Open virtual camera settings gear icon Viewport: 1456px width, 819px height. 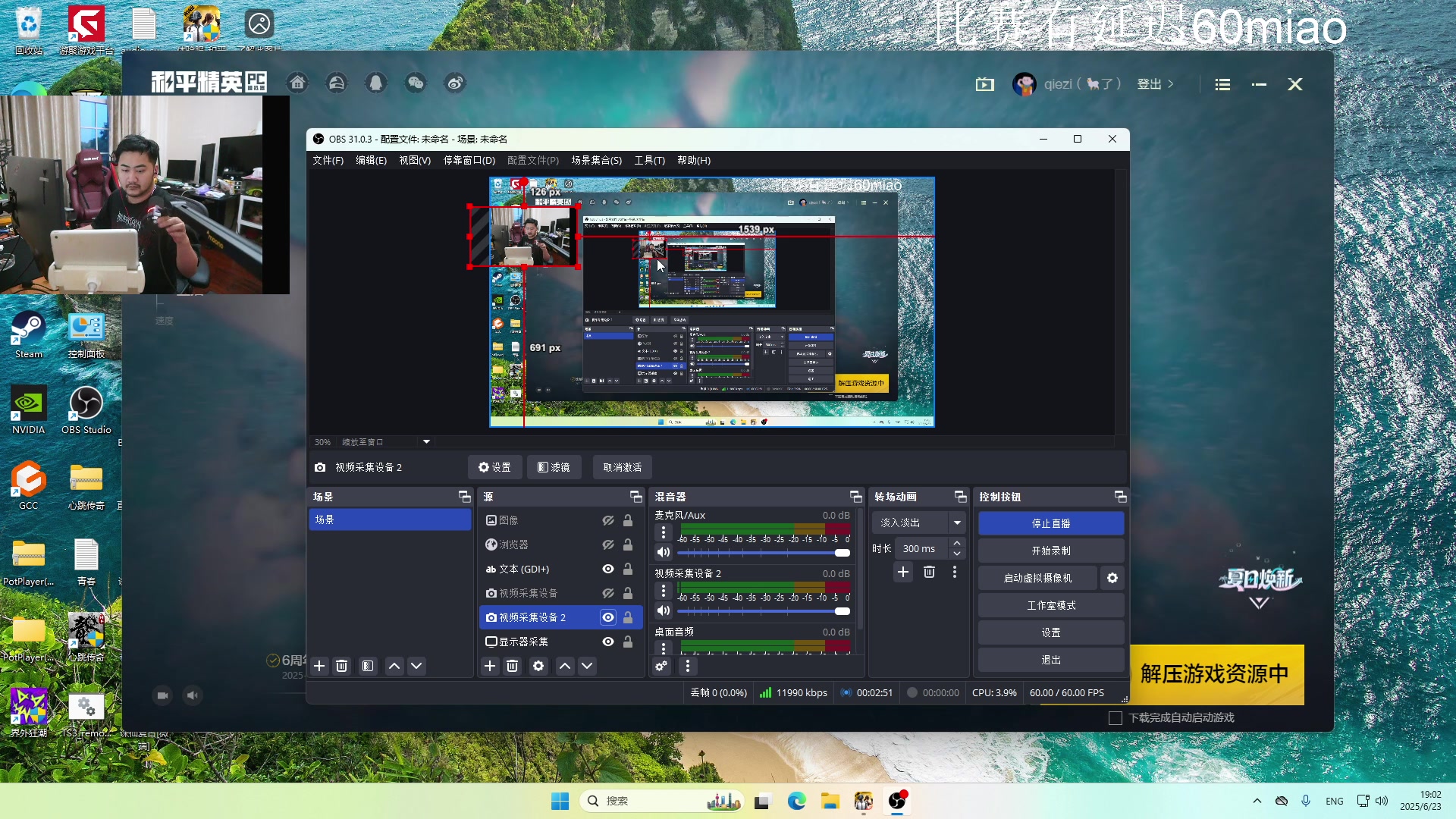[1112, 578]
